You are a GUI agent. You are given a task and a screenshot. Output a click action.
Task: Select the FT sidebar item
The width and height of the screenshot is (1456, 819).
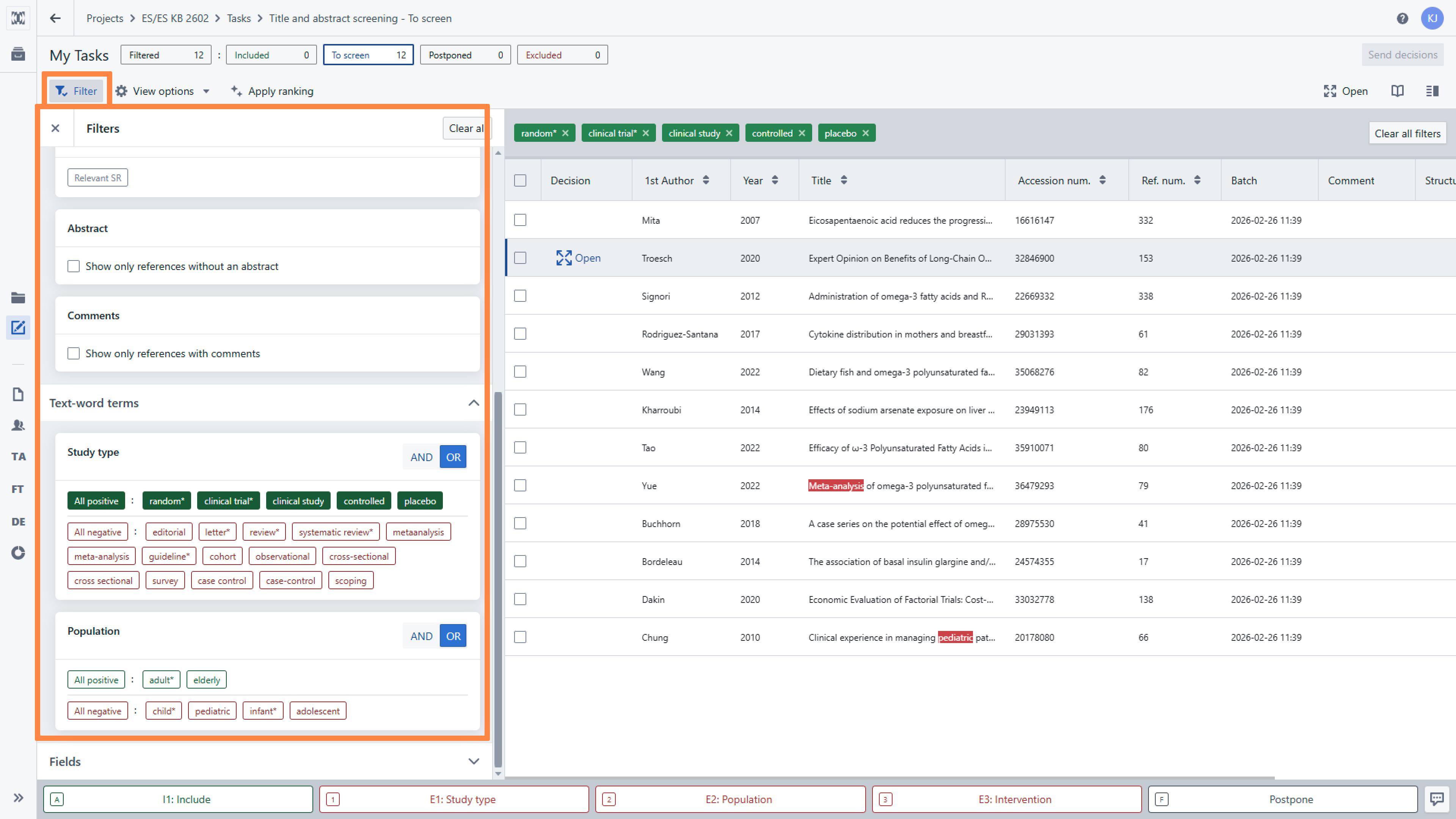tap(18, 489)
